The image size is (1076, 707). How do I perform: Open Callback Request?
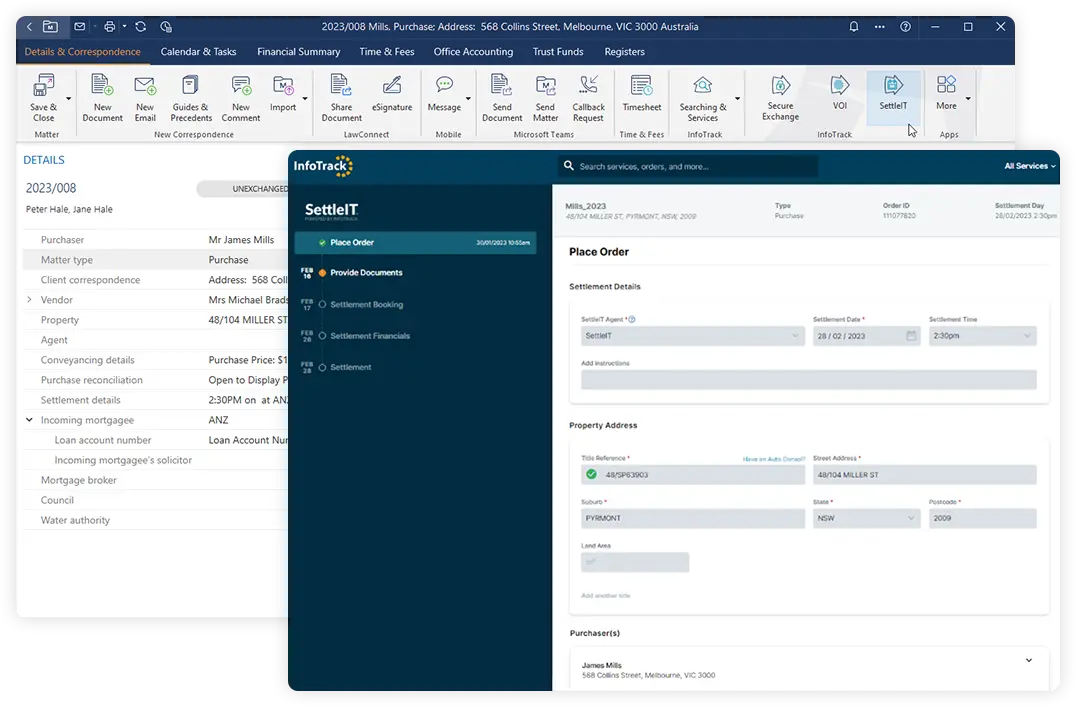[x=588, y=98]
